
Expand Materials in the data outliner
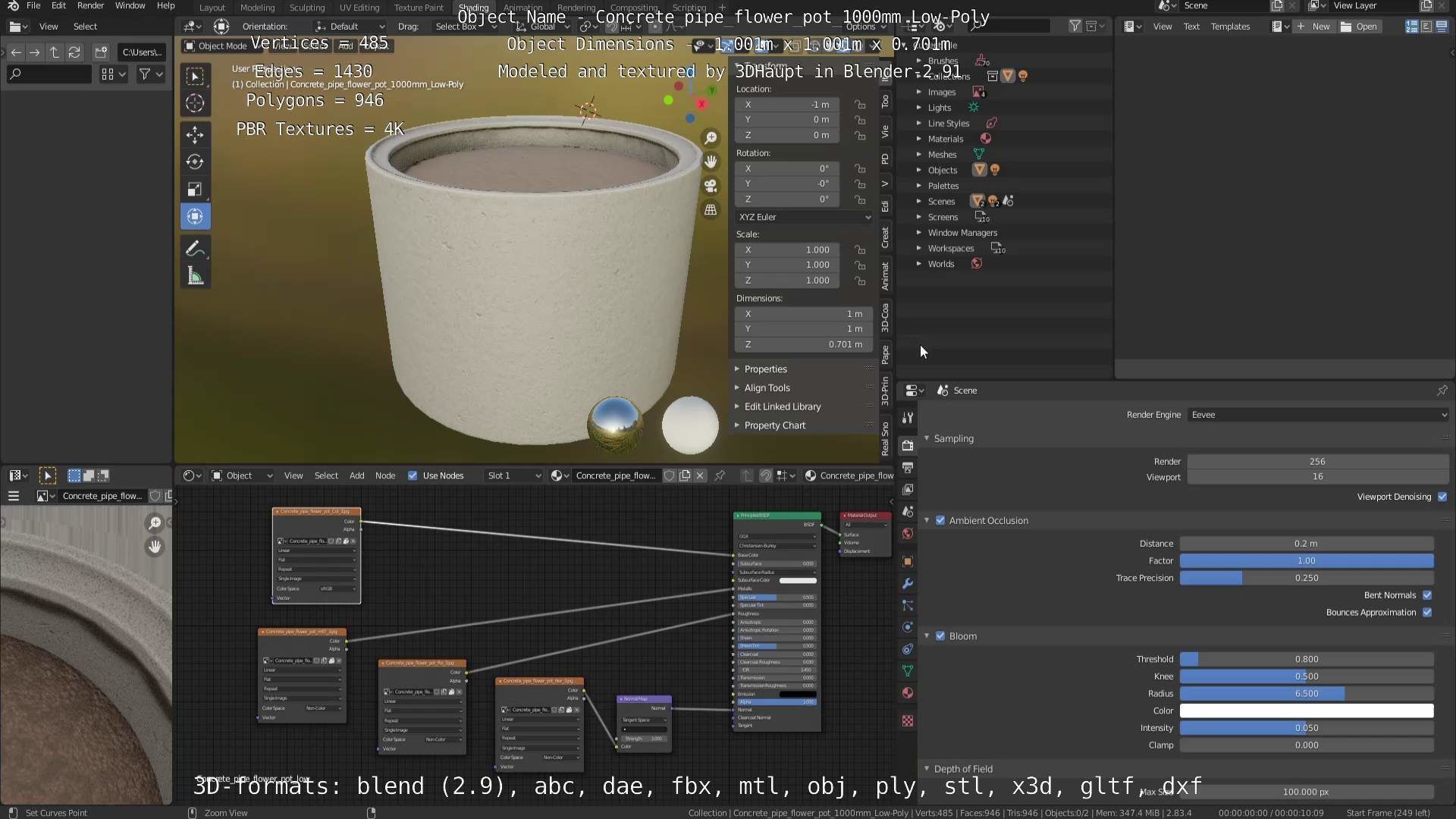(918, 139)
